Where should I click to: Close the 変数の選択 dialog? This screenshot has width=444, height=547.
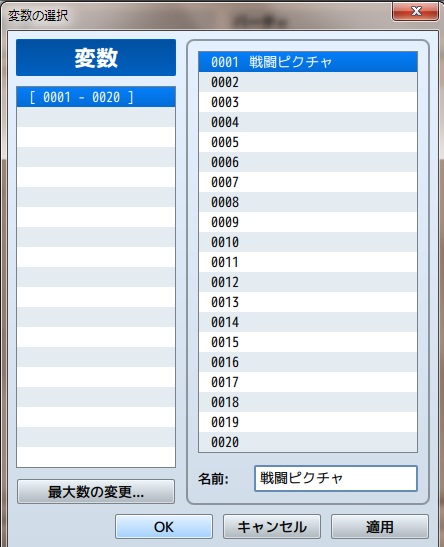pyautogui.click(x=415, y=12)
